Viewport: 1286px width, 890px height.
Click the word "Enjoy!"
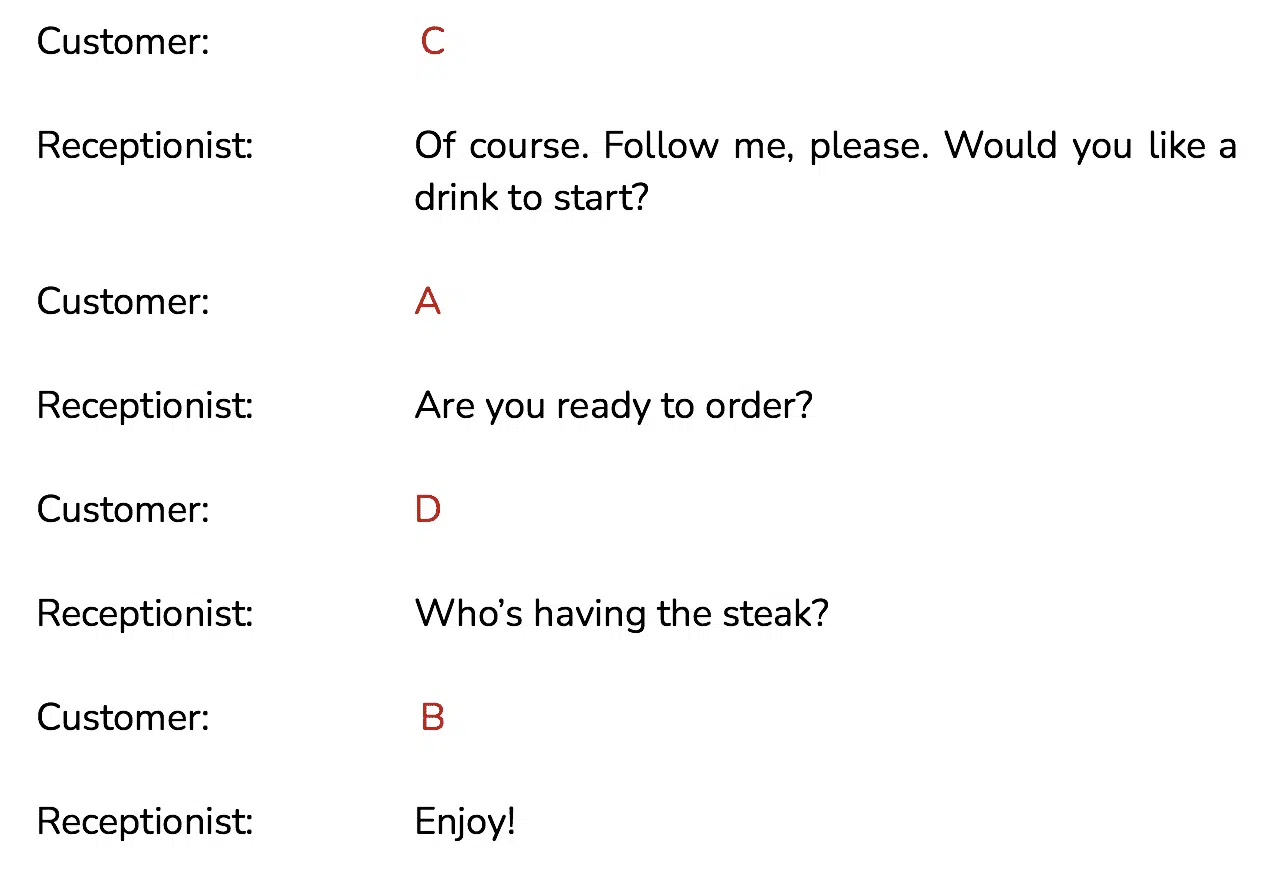pyautogui.click(x=465, y=823)
